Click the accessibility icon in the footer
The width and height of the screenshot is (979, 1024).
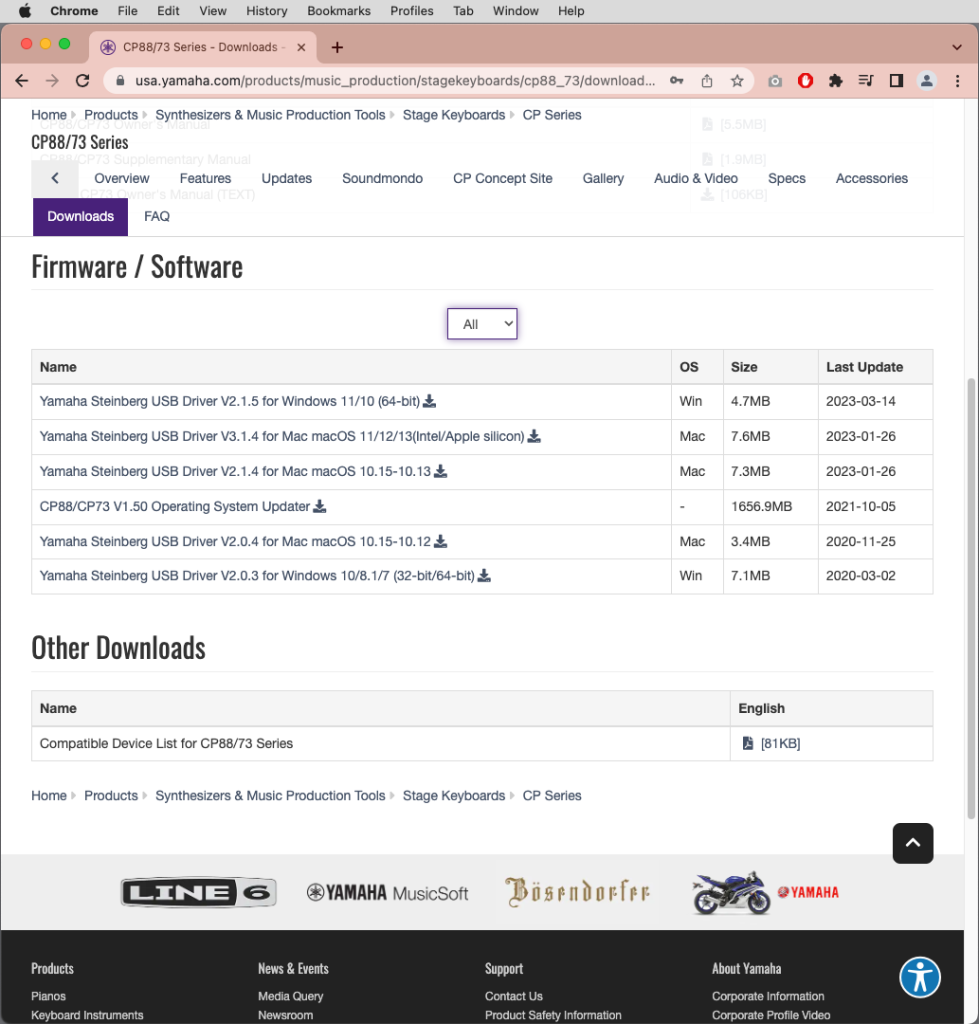[x=920, y=978]
